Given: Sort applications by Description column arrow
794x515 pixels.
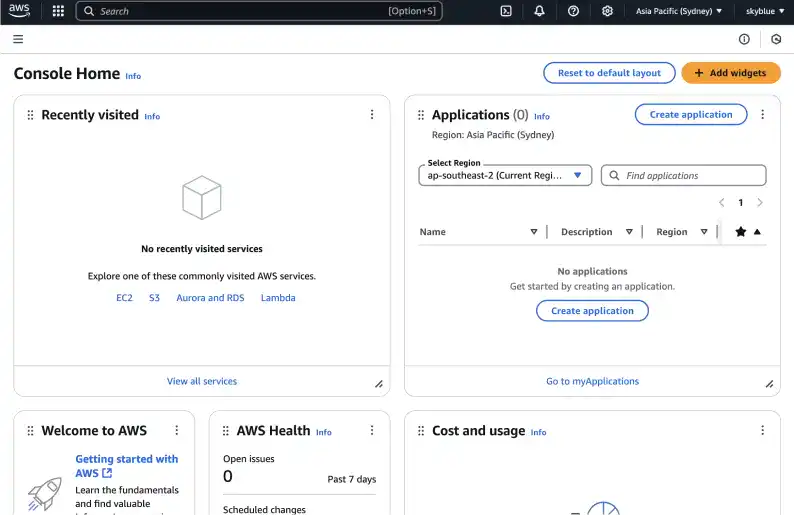Looking at the screenshot, I should pyautogui.click(x=629, y=231).
